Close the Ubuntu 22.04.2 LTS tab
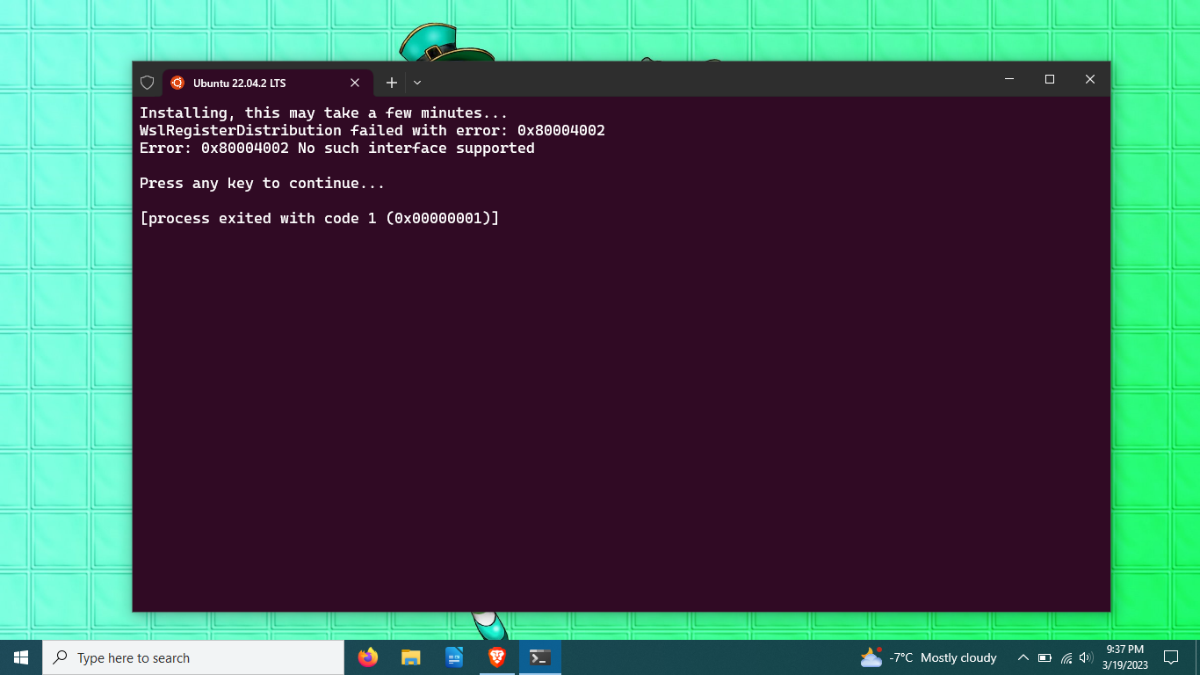The image size is (1200, 675). pyautogui.click(x=354, y=83)
